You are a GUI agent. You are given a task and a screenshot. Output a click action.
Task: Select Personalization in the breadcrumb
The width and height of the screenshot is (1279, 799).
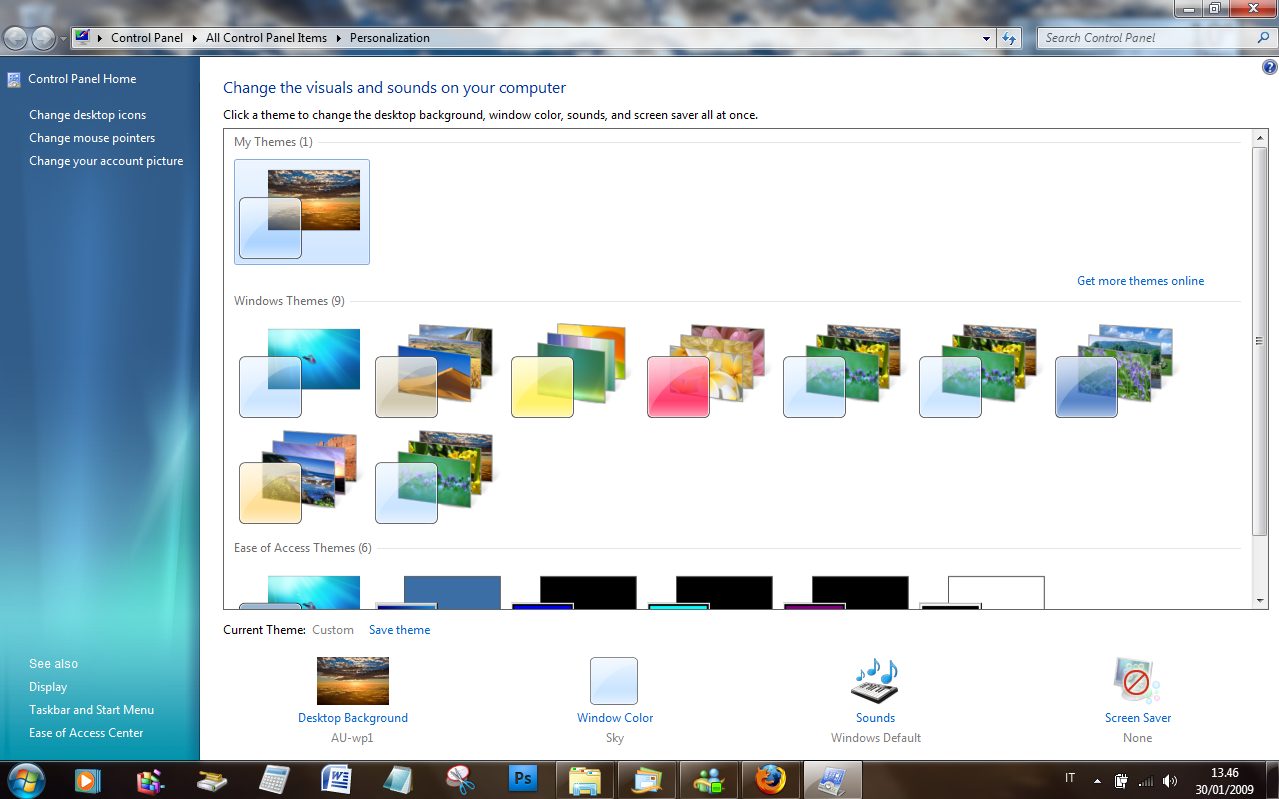[390, 38]
